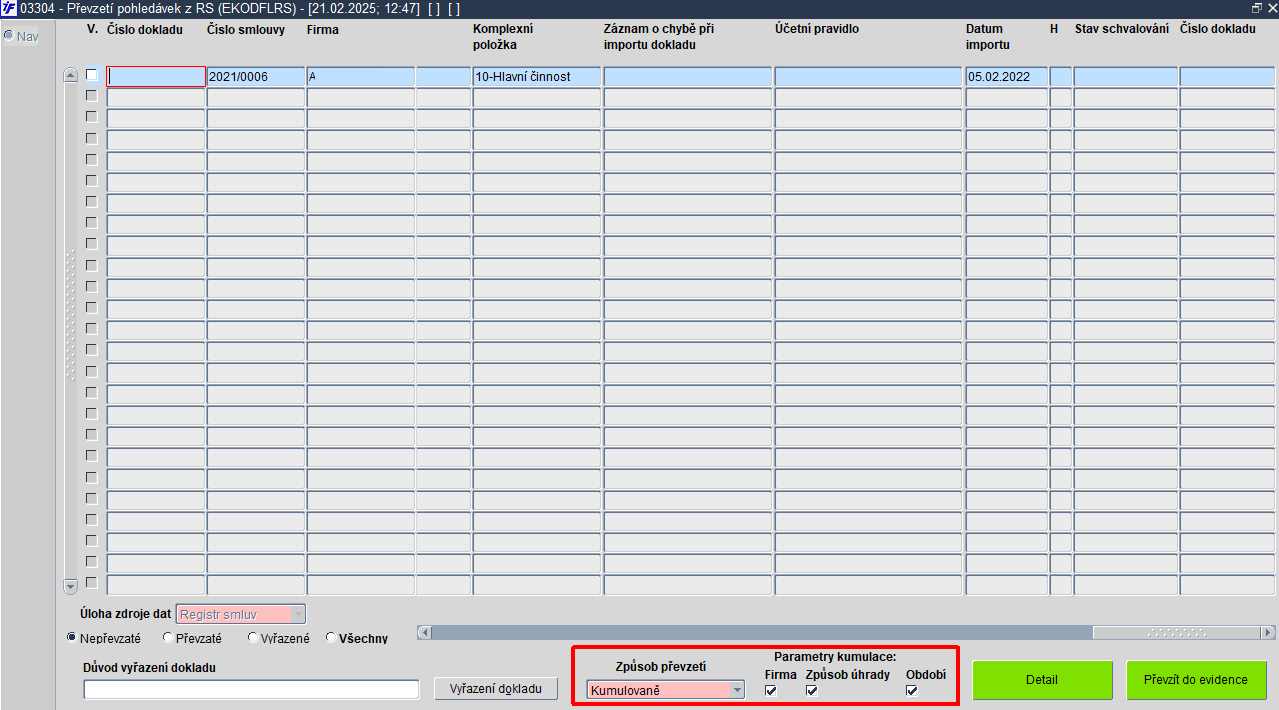Click the Firma cell containing A
The height and width of the screenshot is (710, 1279).
361,77
